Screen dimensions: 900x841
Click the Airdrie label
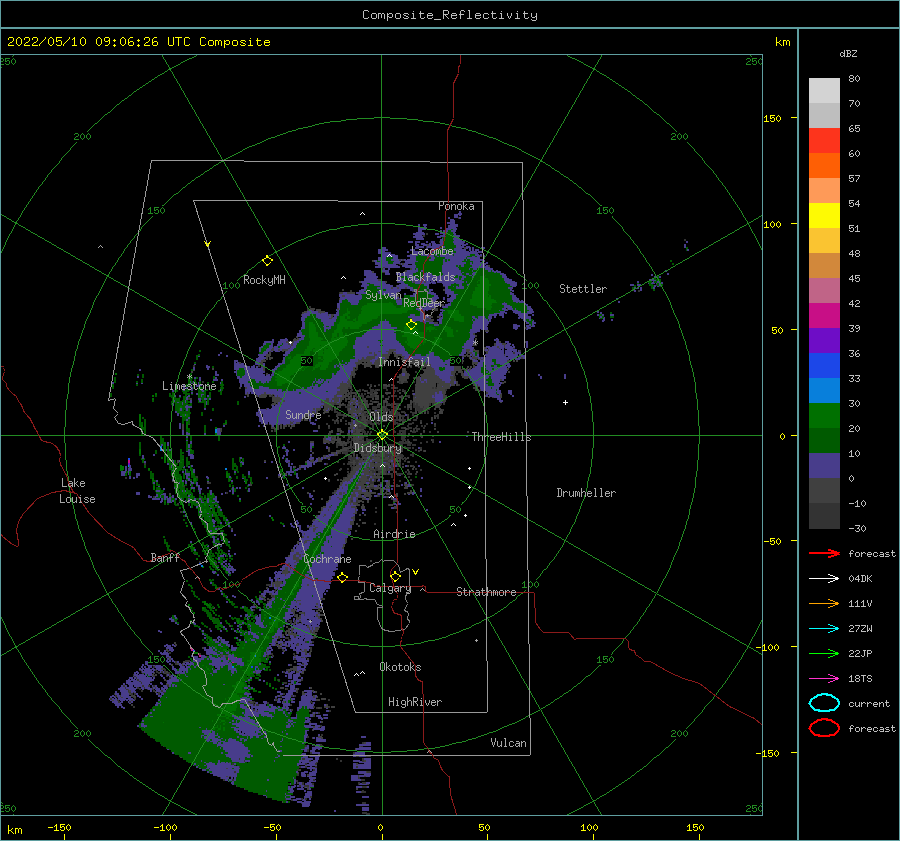coord(394,534)
